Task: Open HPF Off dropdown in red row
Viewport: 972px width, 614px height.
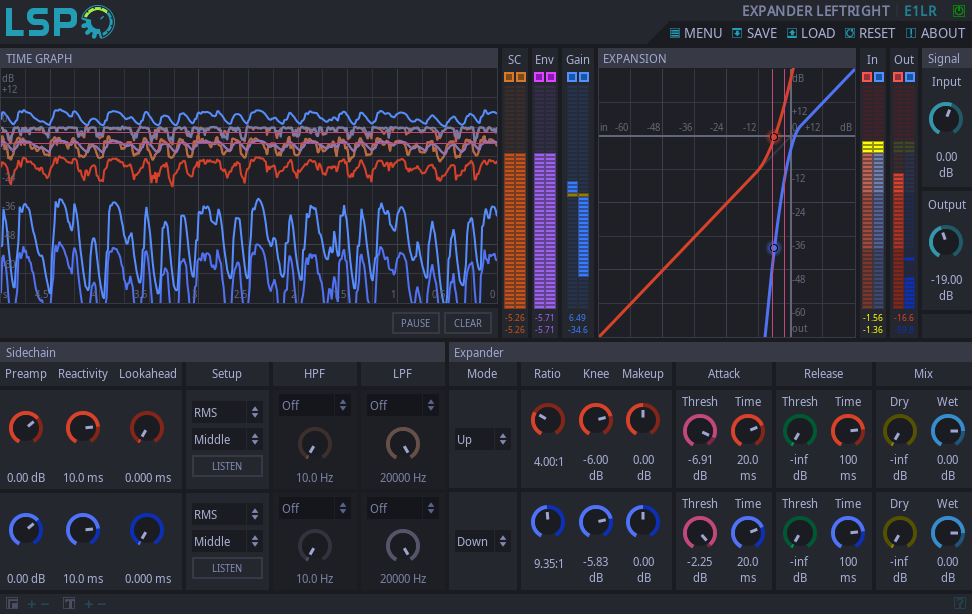Action: tap(314, 405)
